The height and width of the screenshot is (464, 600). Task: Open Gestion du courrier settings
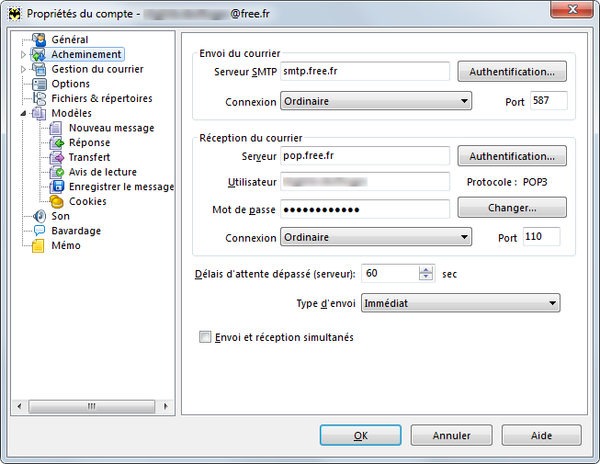pos(98,69)
